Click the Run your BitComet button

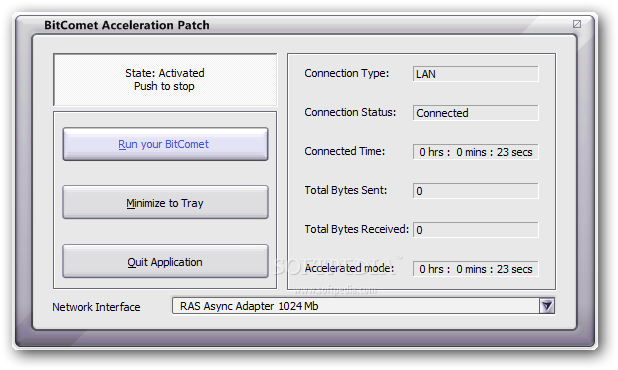[165, 144]
